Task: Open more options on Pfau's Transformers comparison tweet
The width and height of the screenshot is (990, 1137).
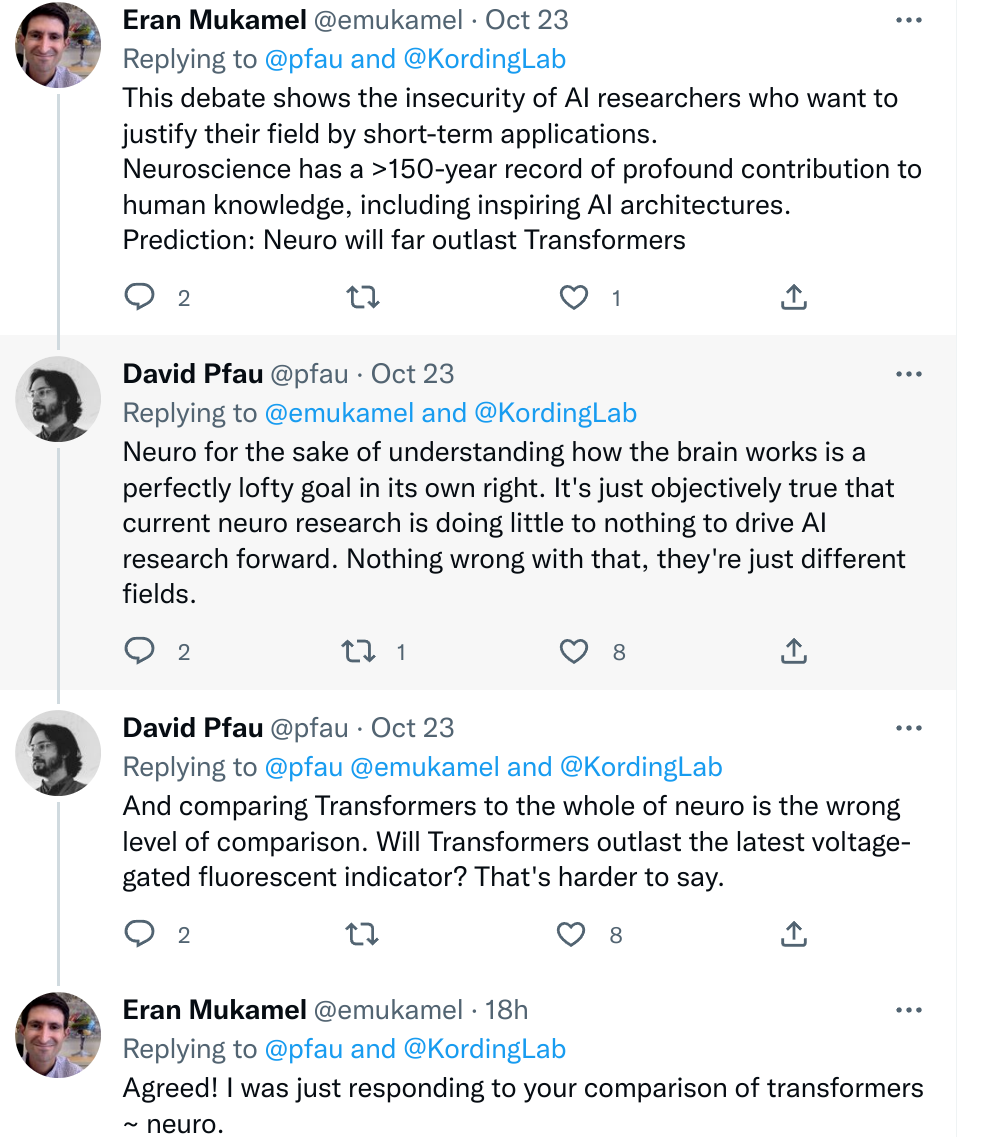Action: [908, 729]
